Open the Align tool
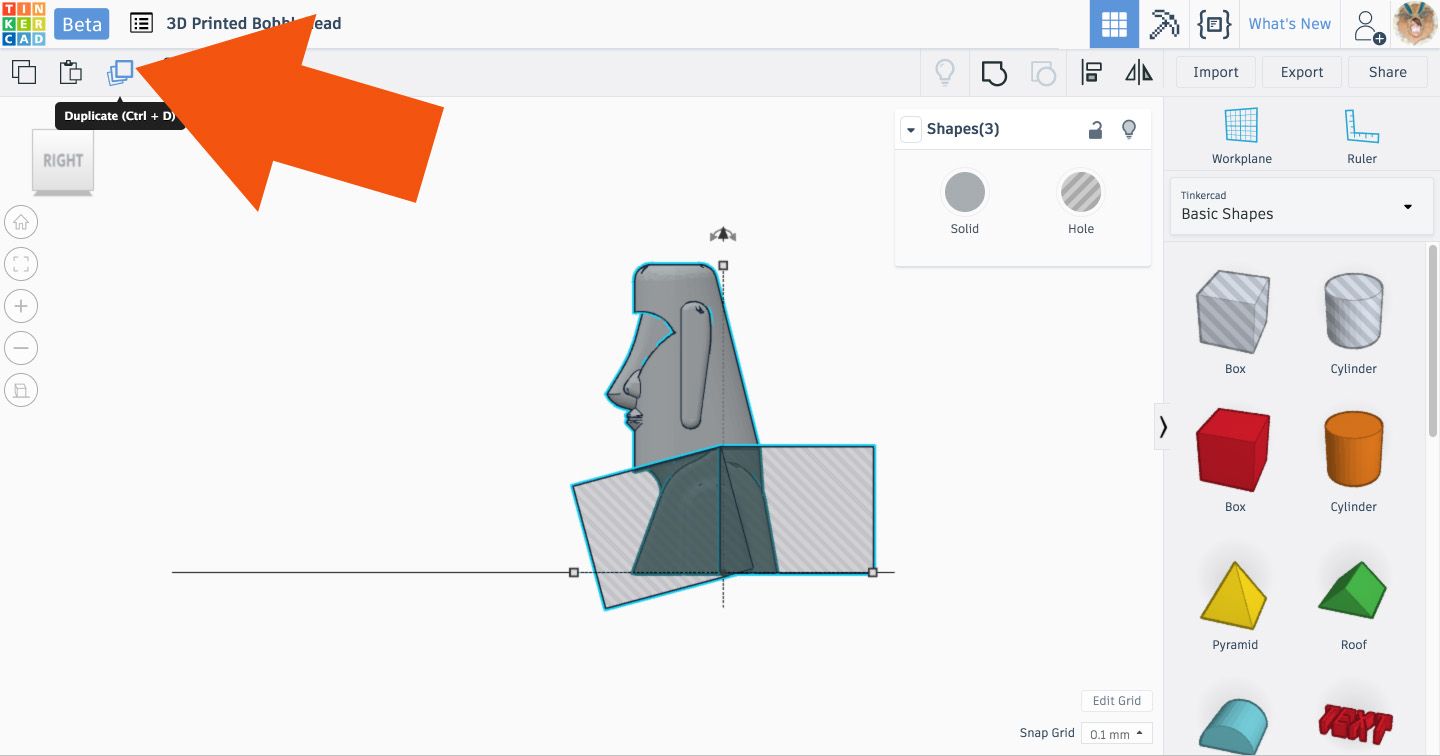The image size is (1440, 756). click(1091, 72)
